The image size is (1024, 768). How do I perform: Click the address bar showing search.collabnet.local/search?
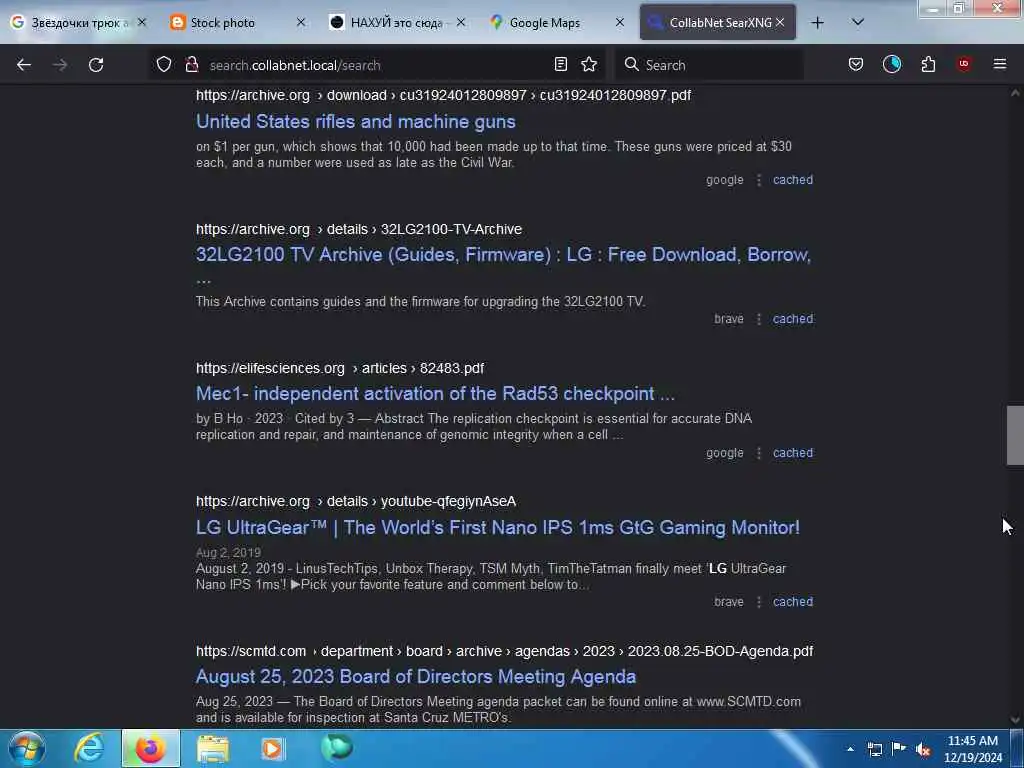pyautogui.click(x=379, y=65)
